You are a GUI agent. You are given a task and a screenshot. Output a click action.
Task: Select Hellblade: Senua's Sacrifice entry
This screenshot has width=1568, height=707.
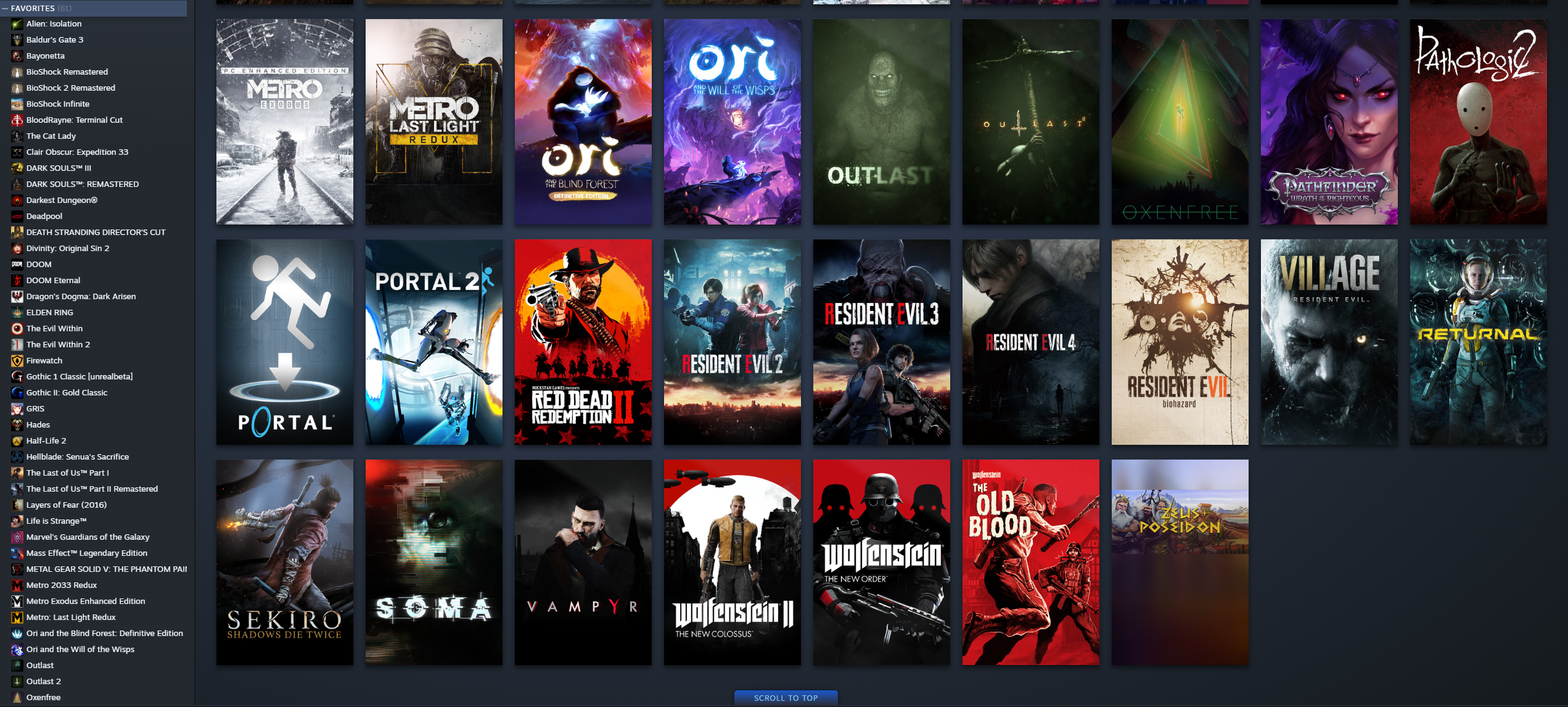(77, 457)
